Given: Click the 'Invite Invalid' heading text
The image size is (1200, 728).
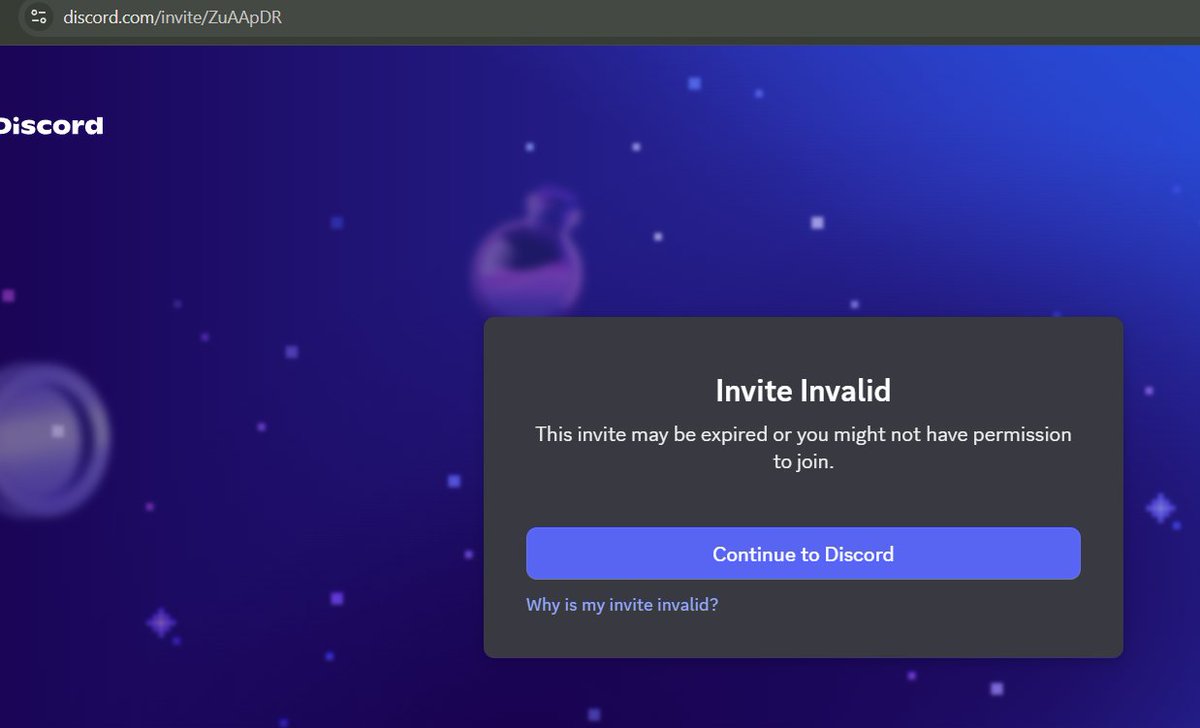Looking at the screenshot, I should (x=803, y=390).
